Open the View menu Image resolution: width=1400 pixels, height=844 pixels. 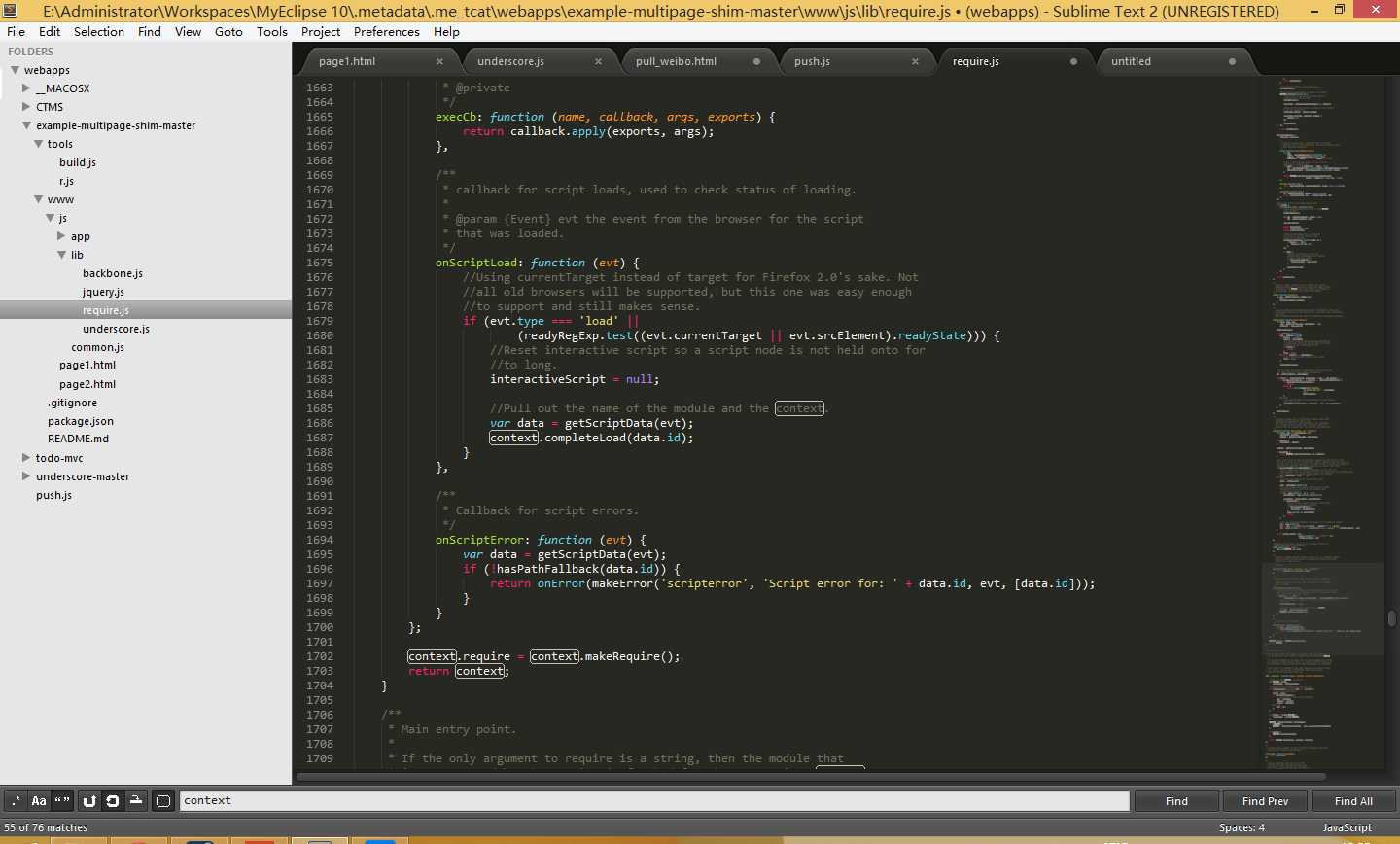point(188,32)
